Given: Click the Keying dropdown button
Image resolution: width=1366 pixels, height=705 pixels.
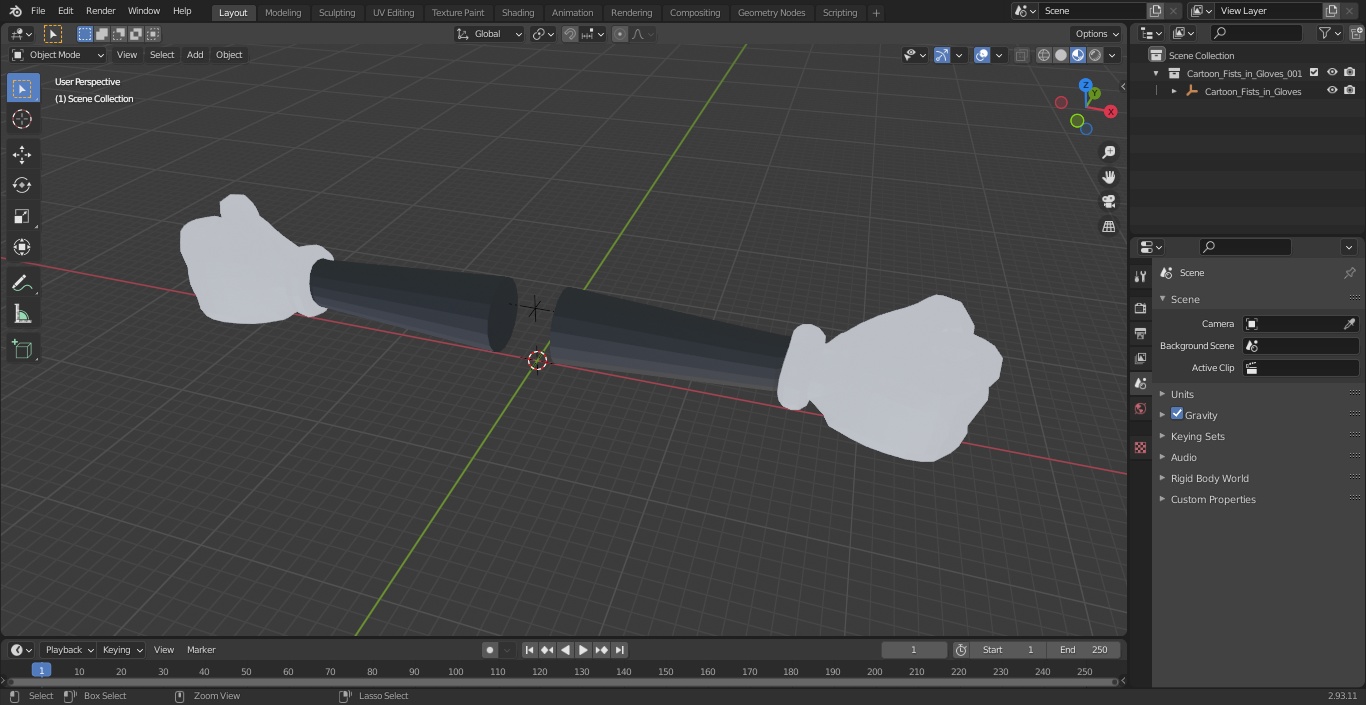Looking at the screenshot, I should point(122,650).
